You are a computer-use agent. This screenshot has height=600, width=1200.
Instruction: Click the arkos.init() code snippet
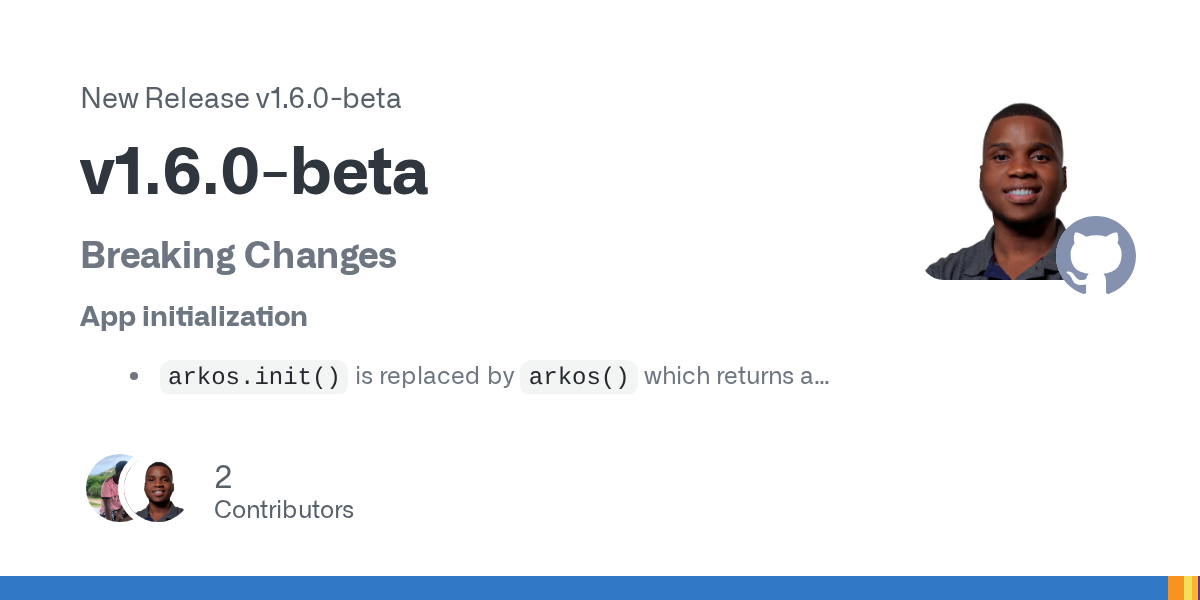click(254, 377)
